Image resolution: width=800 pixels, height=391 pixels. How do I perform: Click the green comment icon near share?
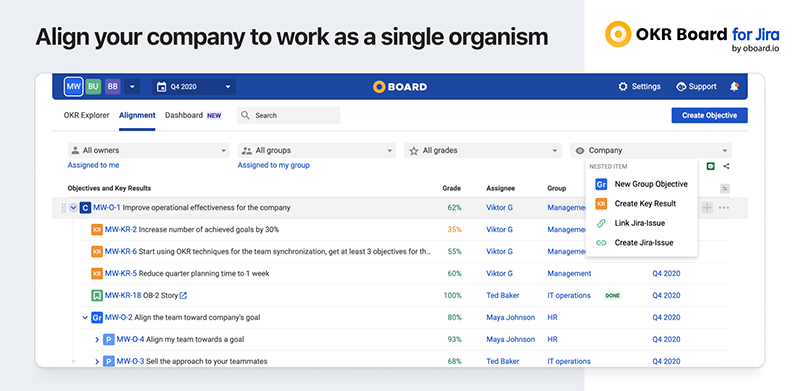pos(711,166)
